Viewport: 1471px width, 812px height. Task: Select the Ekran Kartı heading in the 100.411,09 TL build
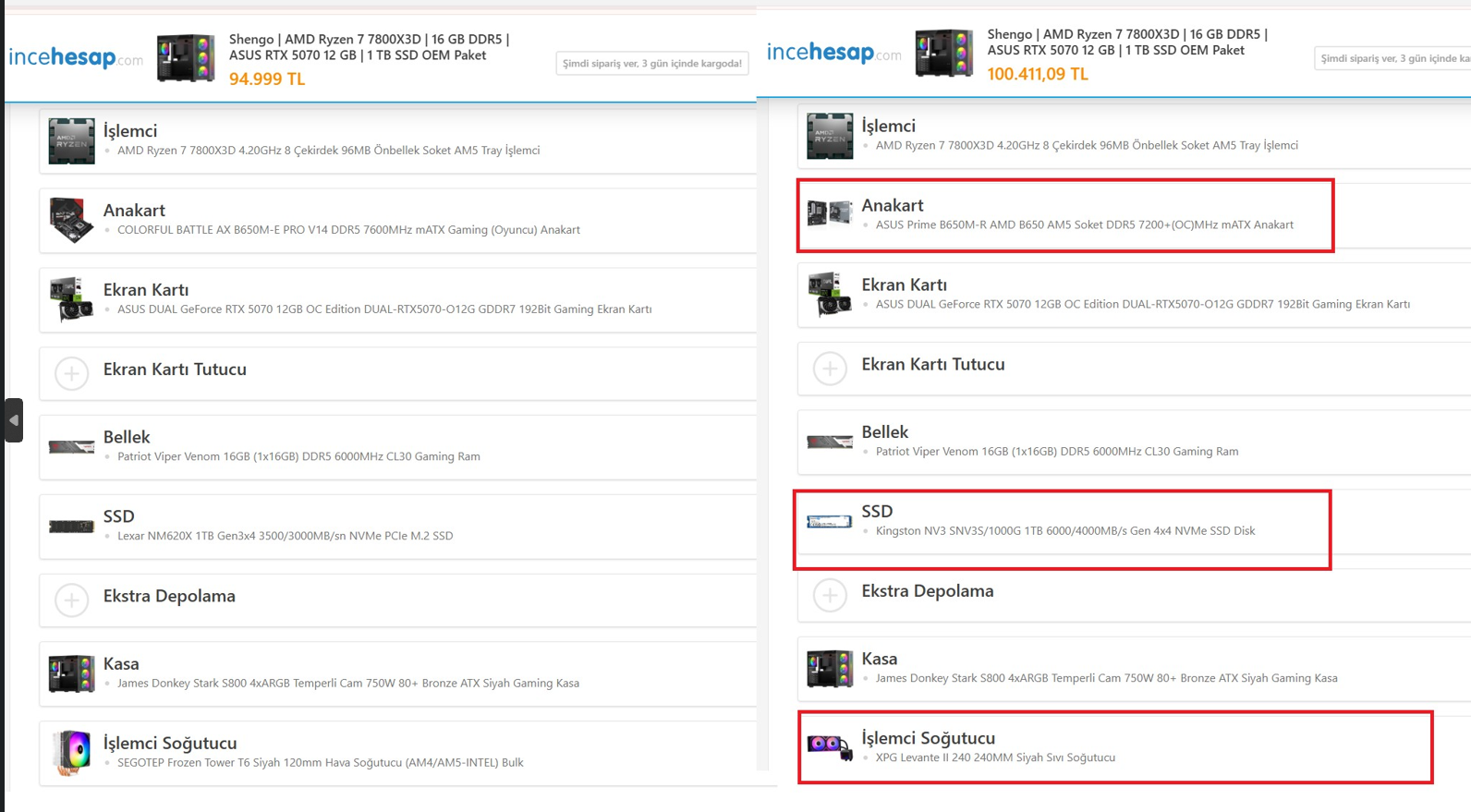tap(905, 285)
